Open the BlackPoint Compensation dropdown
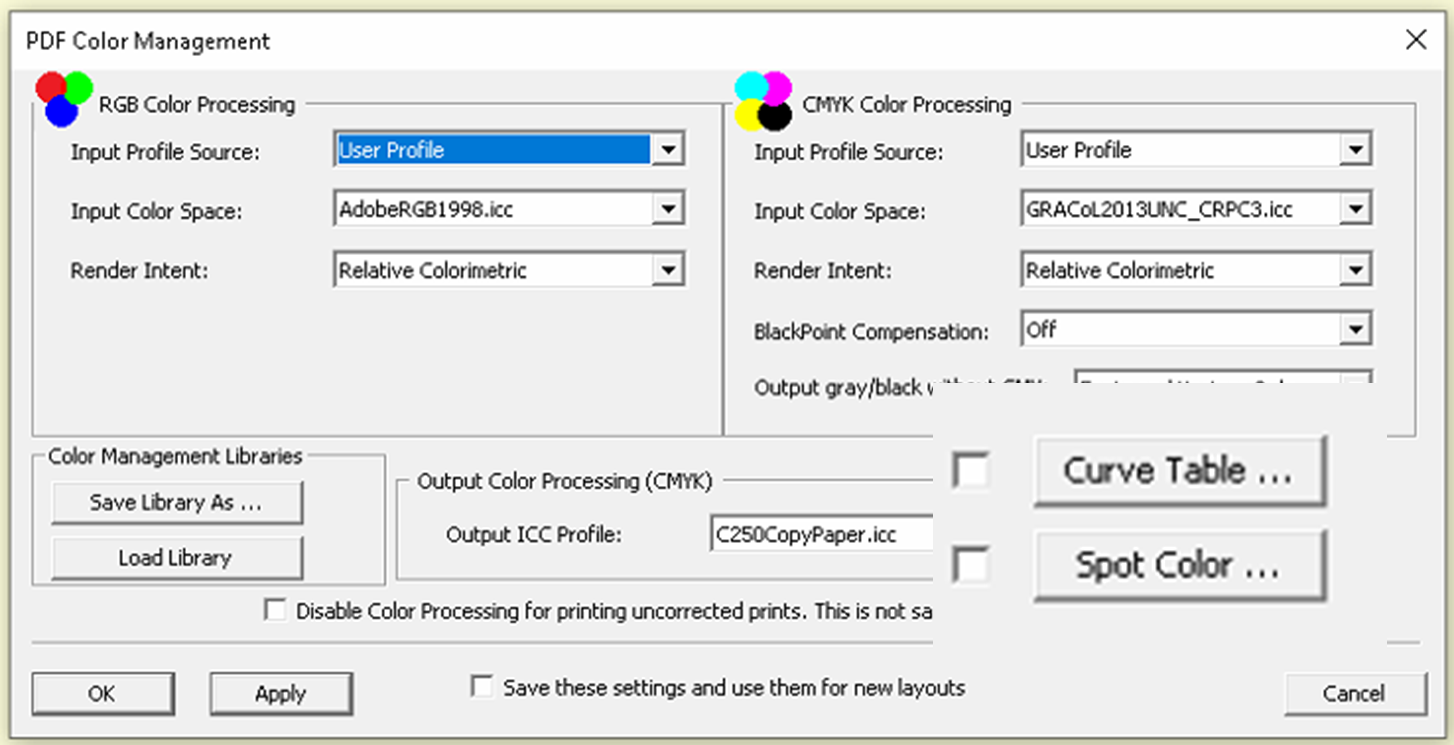This screenshot has width=1454, height=745. point(1358,328)
